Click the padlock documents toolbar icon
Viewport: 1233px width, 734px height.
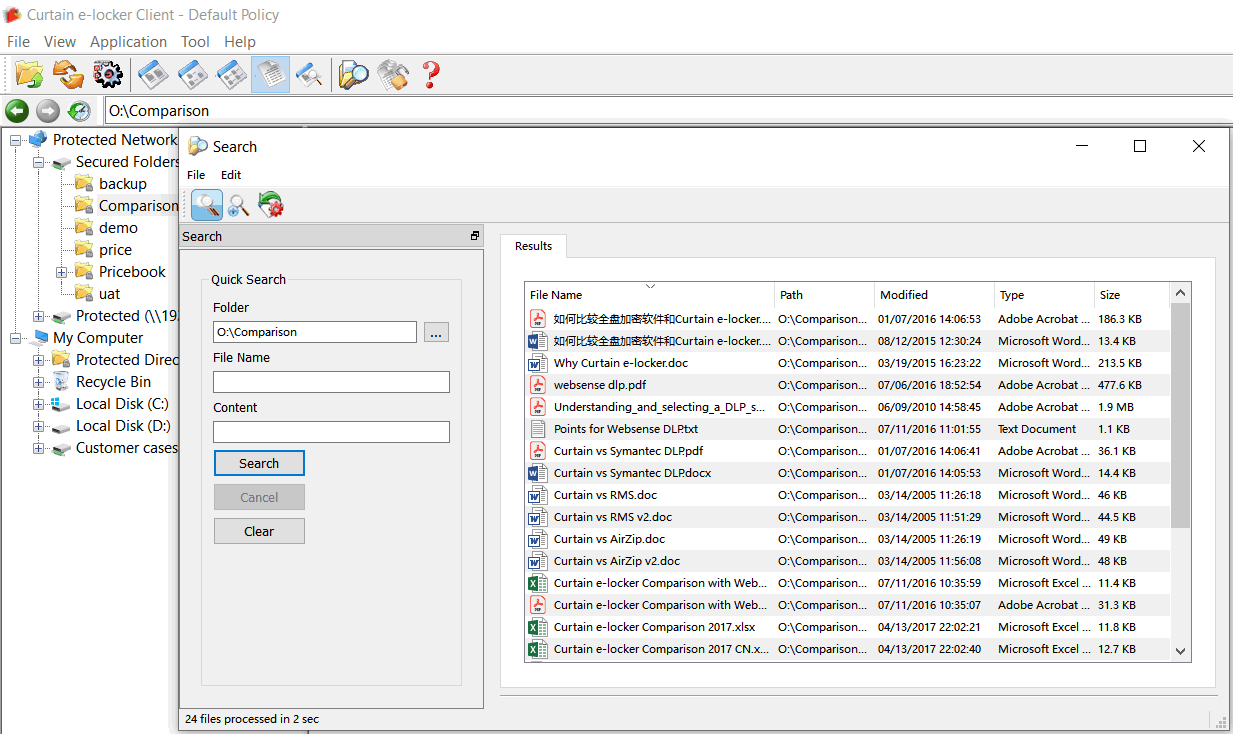393,74
